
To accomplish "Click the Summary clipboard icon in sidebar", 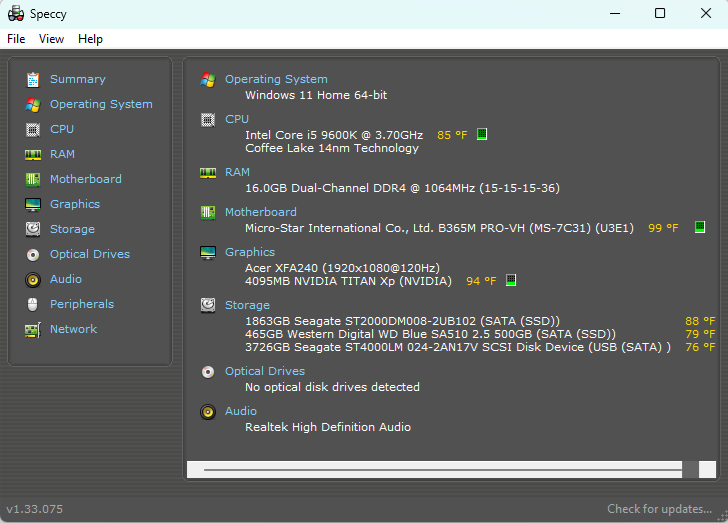I will tap(32, 79).
